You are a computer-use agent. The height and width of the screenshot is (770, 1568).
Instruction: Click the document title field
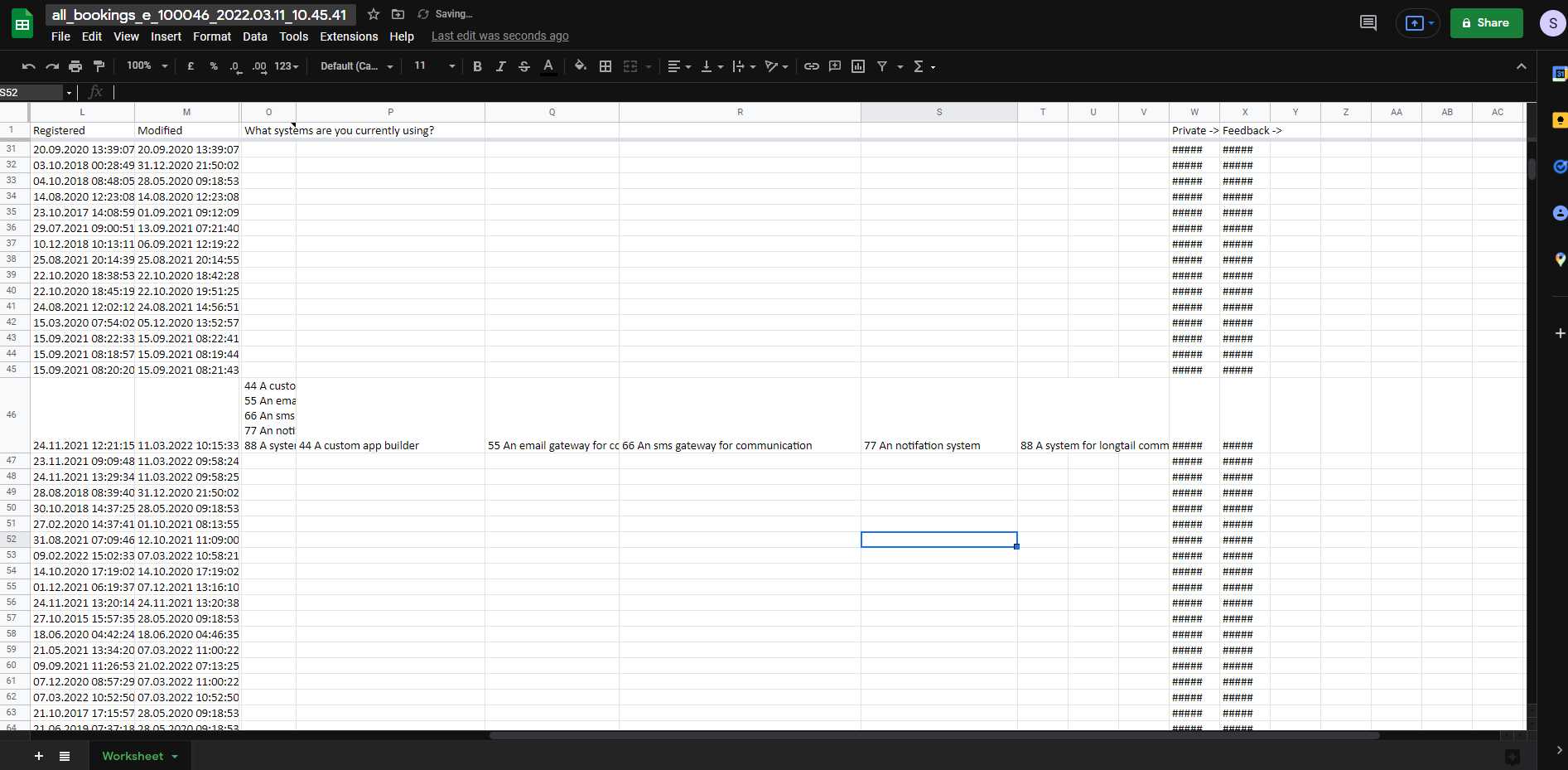coord(200,15)
